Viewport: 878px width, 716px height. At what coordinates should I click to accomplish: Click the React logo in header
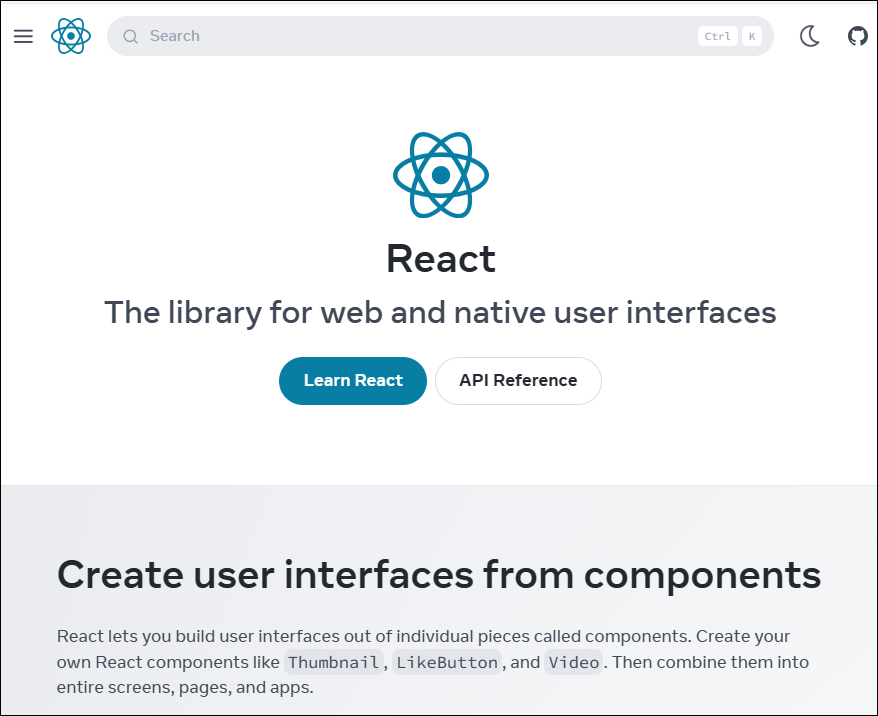[71, 36]
